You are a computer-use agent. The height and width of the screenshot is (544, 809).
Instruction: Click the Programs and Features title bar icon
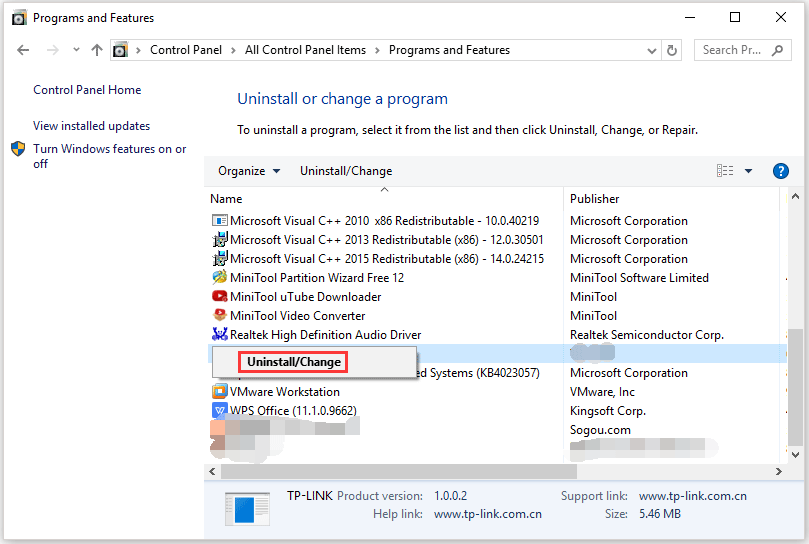[19, 18]
